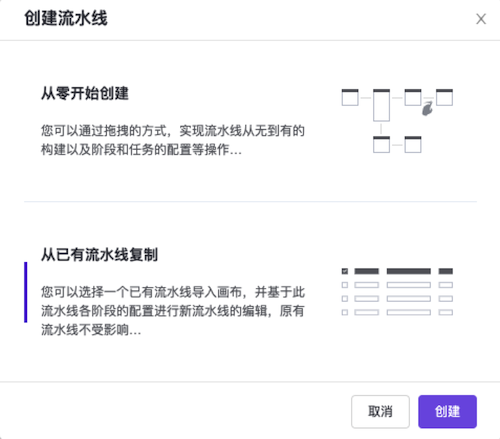Click the bottom-left stage box in diagram
The image size is (500, 439).
[381, 144]
